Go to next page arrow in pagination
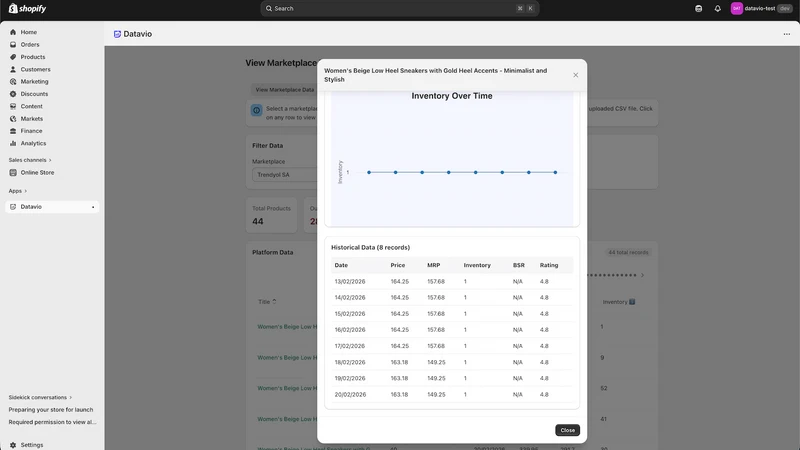 [642, 276]
